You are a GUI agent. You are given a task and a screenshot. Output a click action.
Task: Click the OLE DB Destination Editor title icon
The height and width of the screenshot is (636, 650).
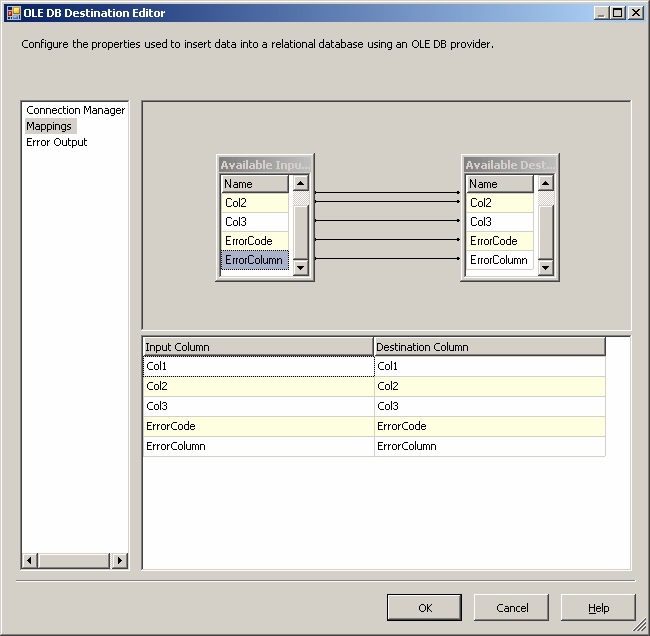13,13
